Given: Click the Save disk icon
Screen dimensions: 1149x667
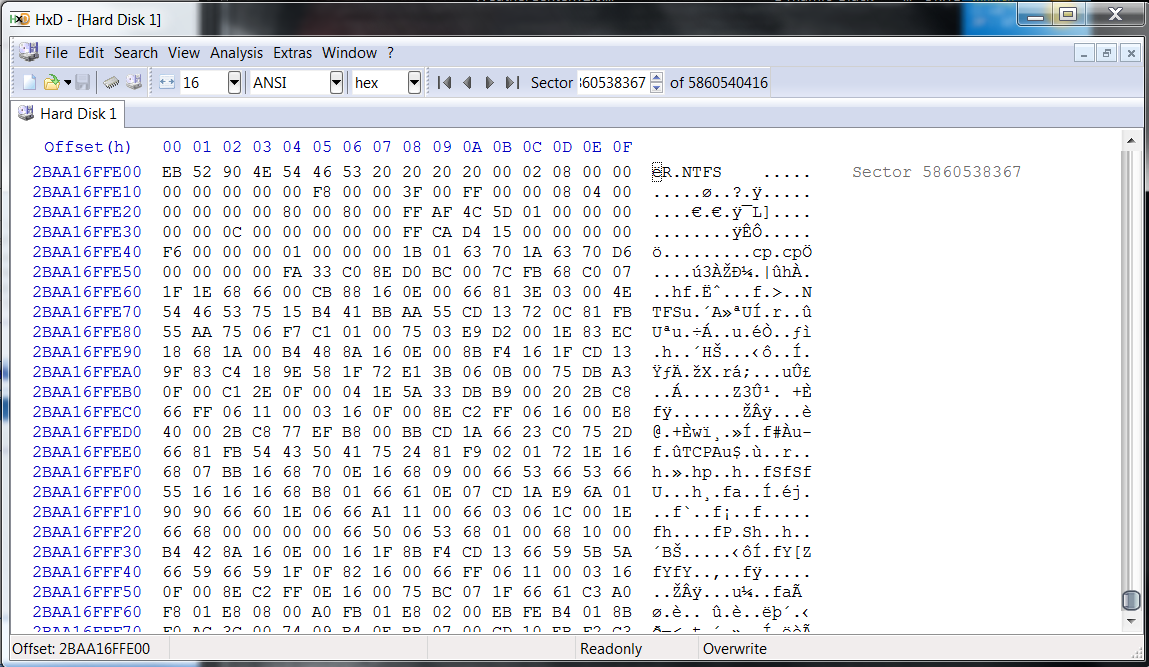Looking at the screenshot, I should coord(83,82).
